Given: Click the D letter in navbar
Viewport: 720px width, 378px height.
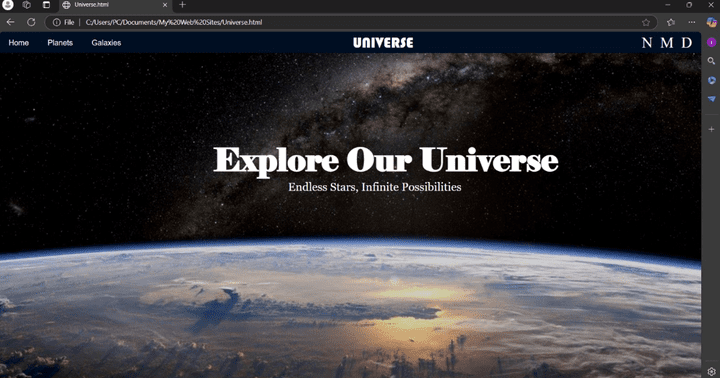Looking at the screenshot, I should pos(686,43).
